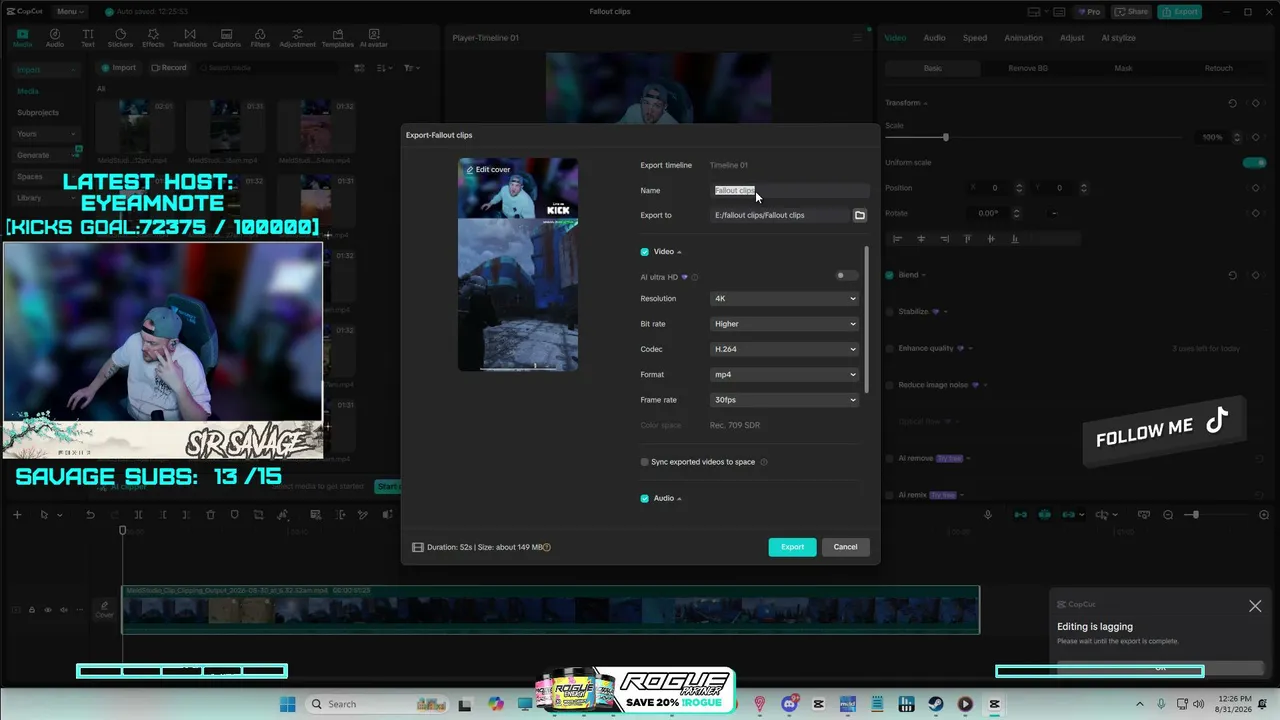This screenshot has width=1280, height=720.
Task: Click the Search media field
Action: coord(270,68)
